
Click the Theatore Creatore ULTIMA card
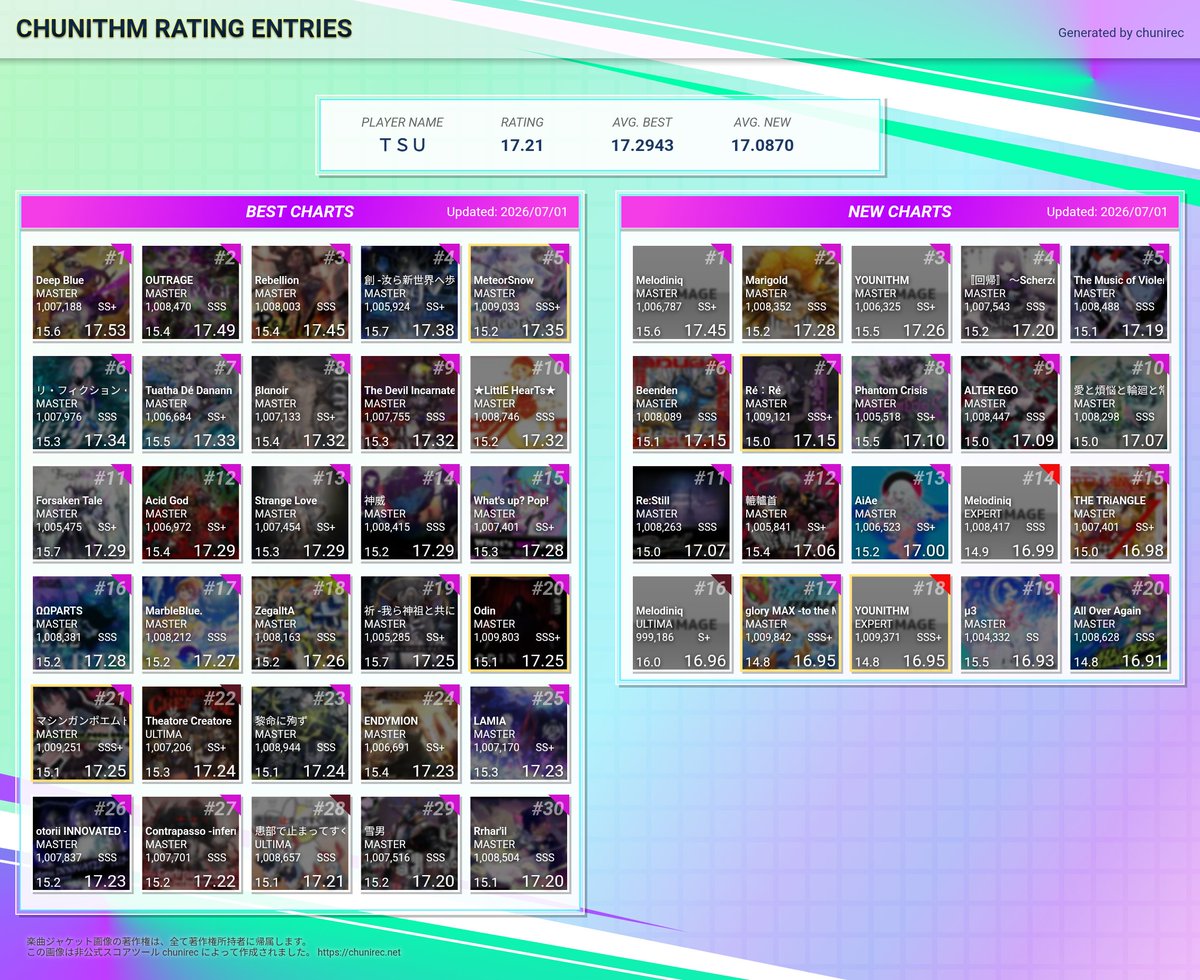pos(190,733)
